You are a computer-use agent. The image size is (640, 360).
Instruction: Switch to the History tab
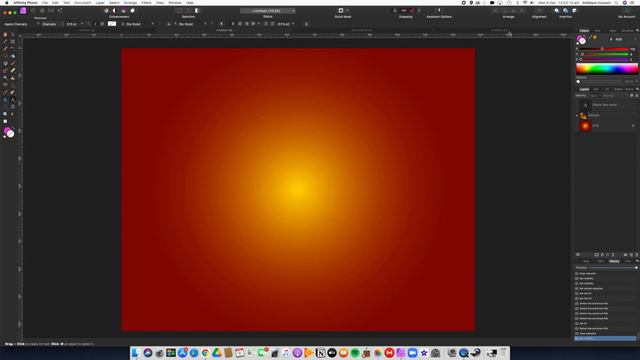coord(614,261)
